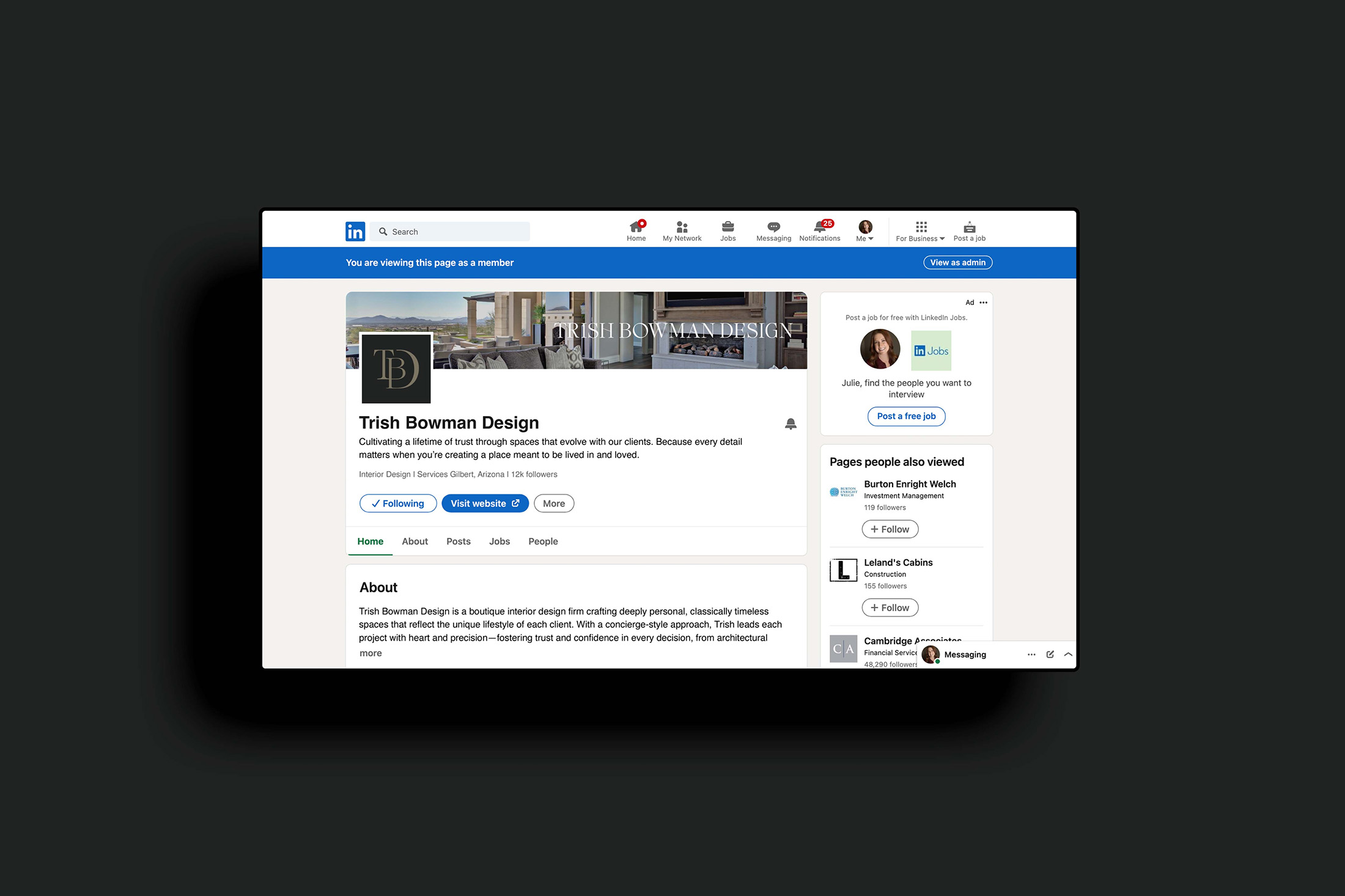Follow Burton Enright Welch
This screenshot has height=896, width=1345.
[890, 529]
